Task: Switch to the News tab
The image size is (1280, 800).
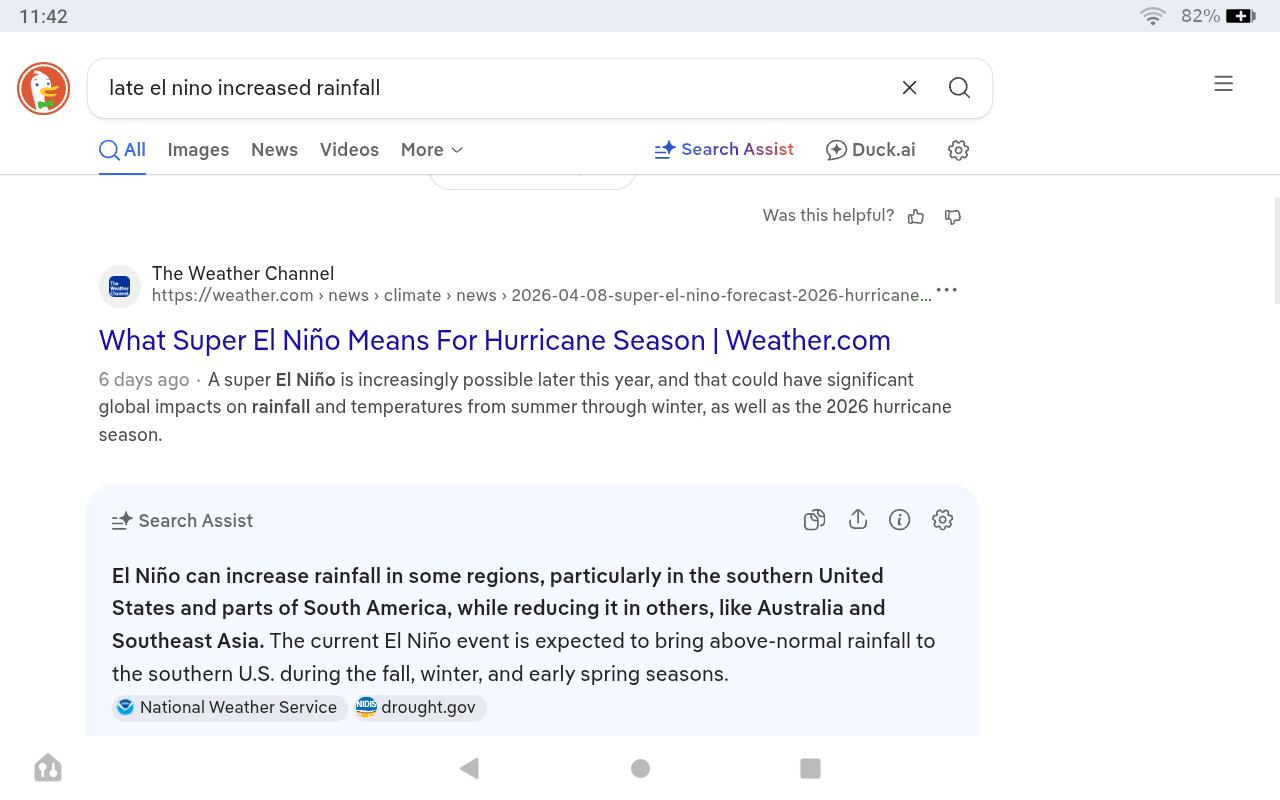Action: tap(274, 150)
